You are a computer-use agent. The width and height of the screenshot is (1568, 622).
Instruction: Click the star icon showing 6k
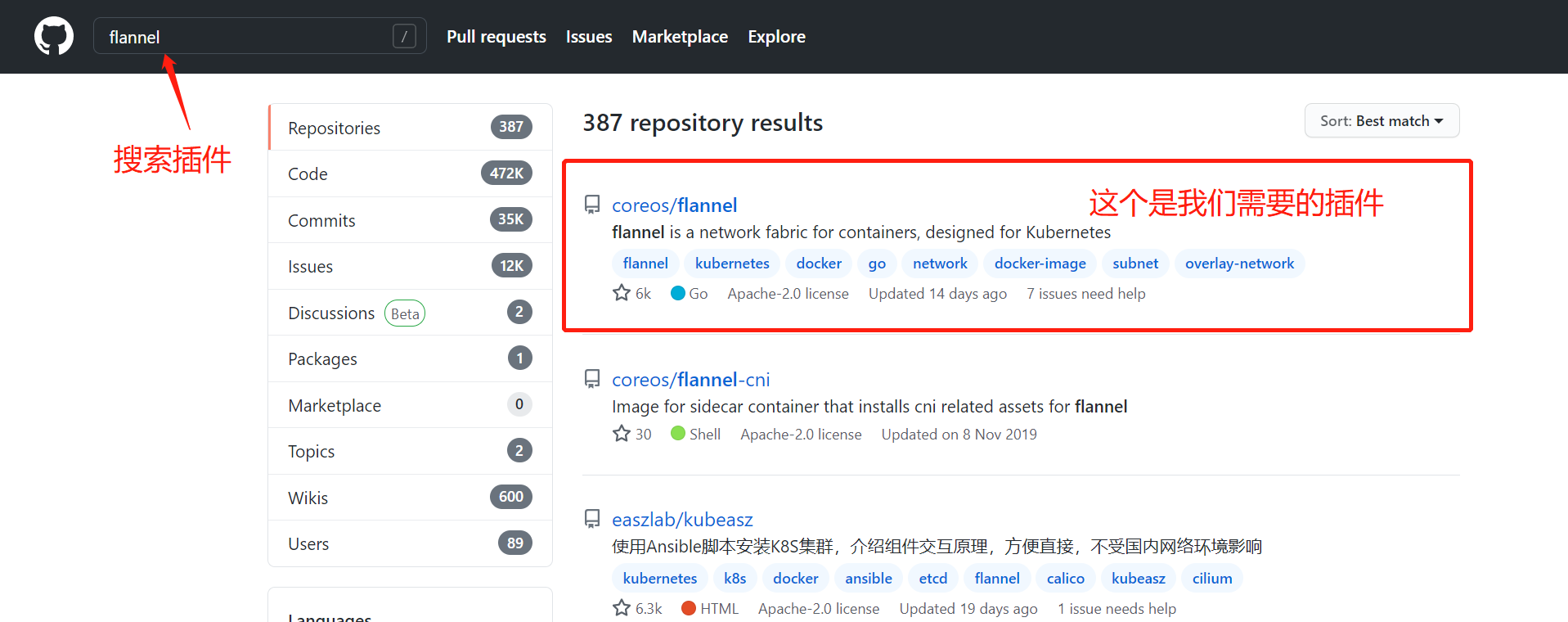pos(622,293)
